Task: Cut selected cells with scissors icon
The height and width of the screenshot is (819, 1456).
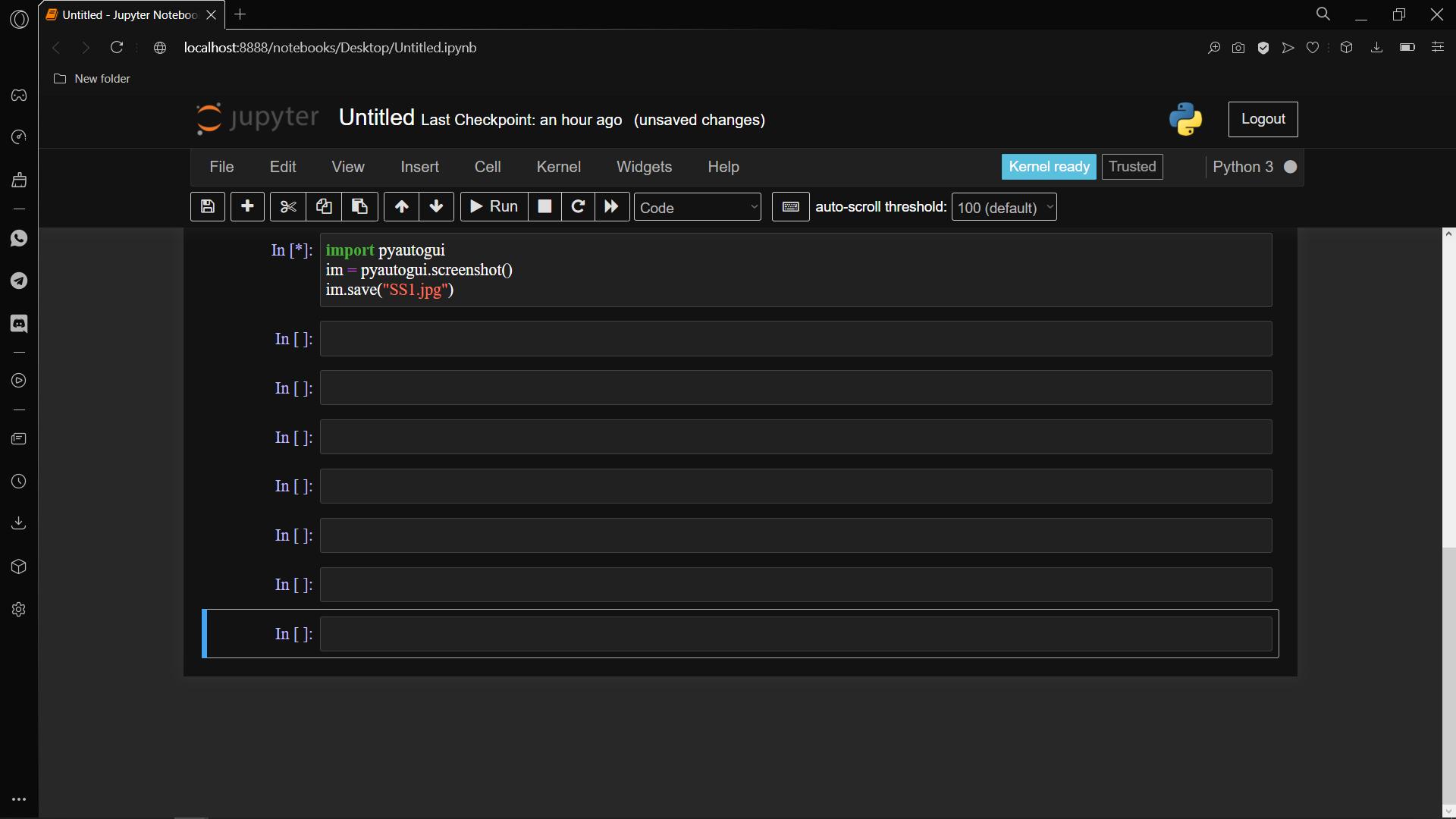Action: (x=288, y=207)
